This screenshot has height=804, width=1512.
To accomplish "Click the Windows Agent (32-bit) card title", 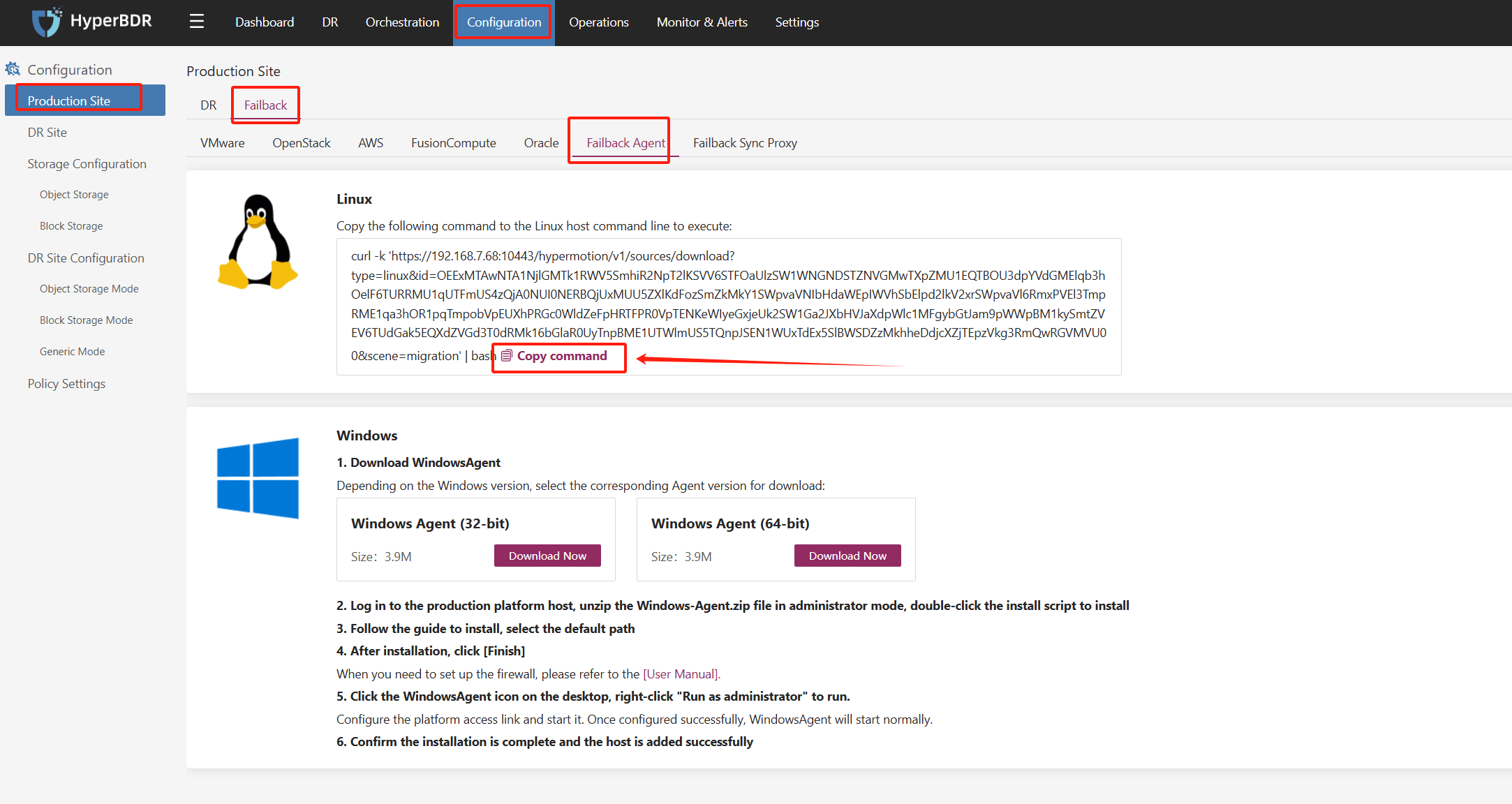I will pos(430,523).
